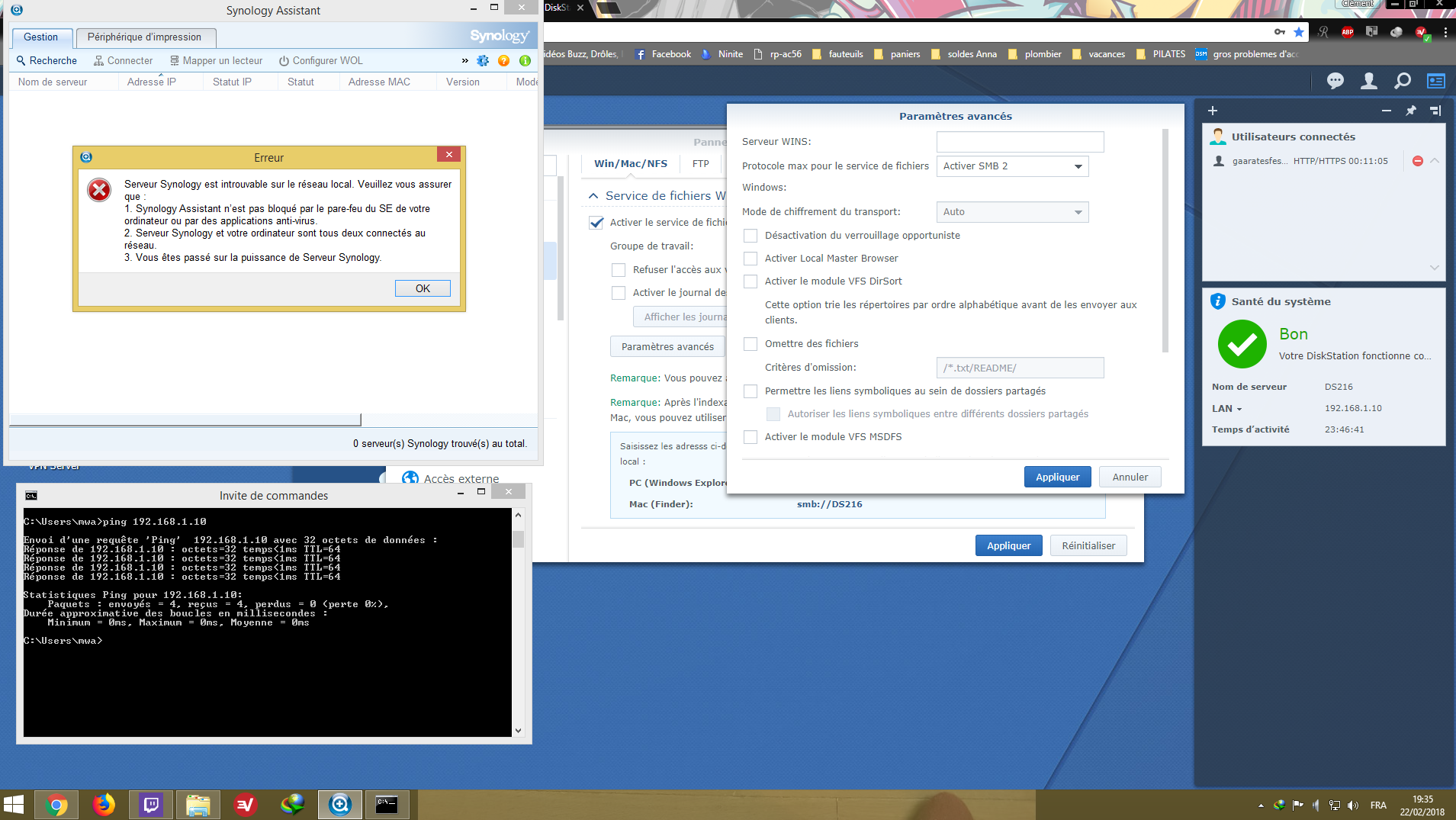Bookmark page with blue star icon

click(1299, 32)
